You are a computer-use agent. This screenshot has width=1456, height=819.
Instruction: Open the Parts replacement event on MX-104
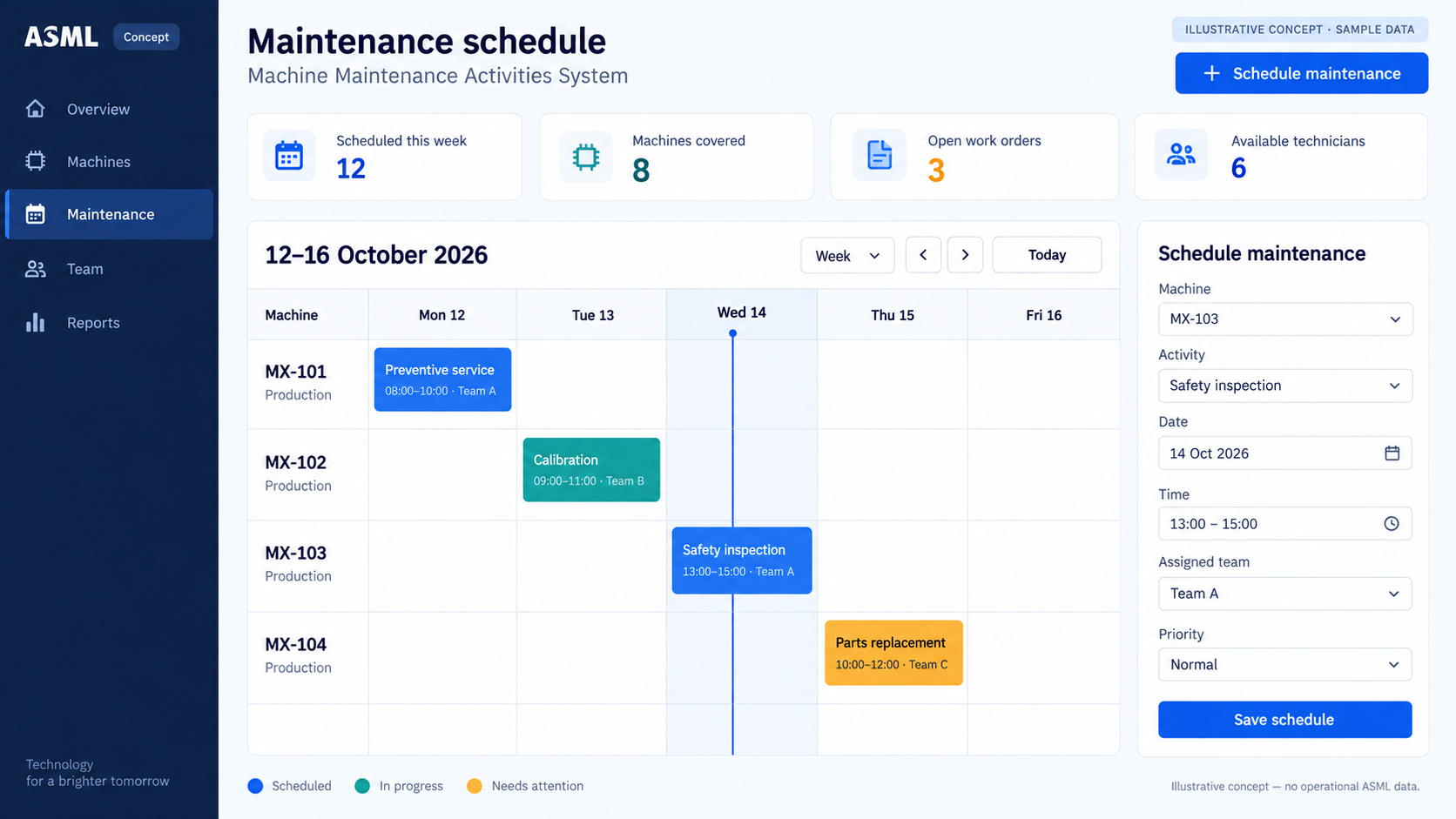(893, 653)
